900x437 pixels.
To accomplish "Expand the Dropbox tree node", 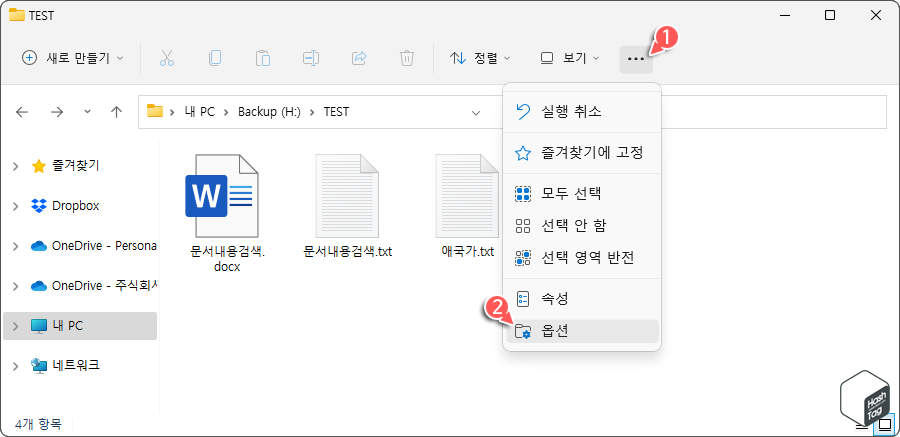I will tap(15, 206).
